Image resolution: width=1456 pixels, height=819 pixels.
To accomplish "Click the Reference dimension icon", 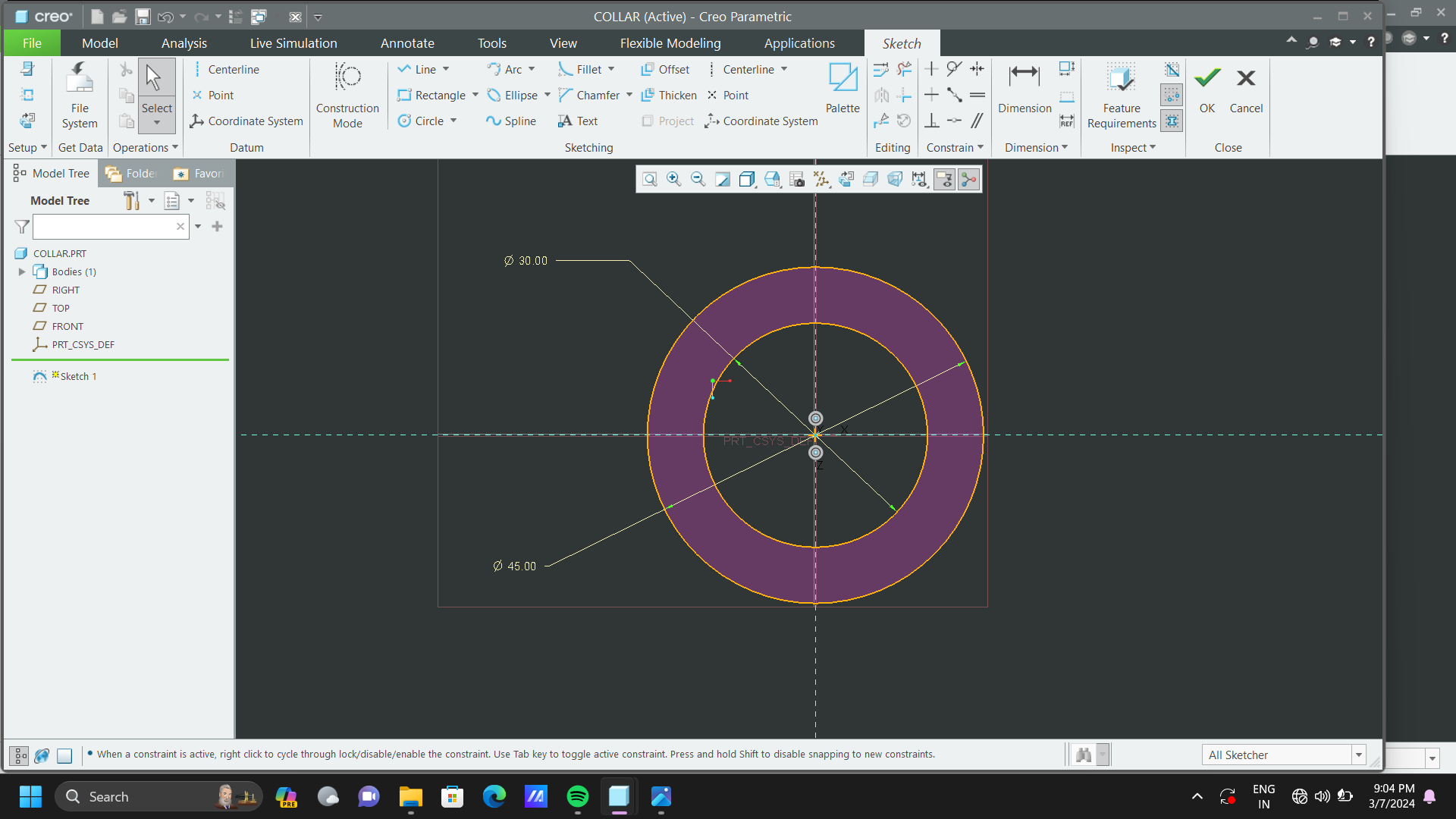I will click(x=1067, y=121).
